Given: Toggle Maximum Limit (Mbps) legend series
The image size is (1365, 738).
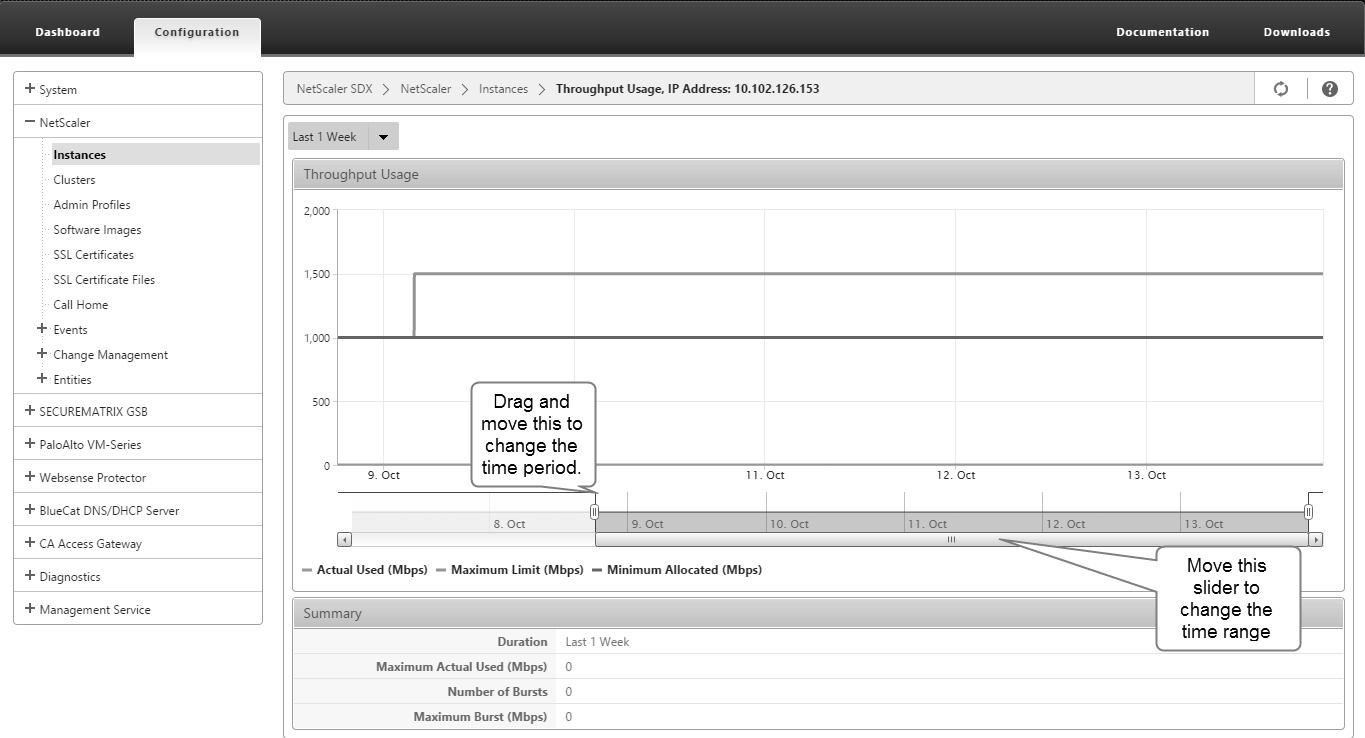Looking at the screenshot, I should pos(509,570).
